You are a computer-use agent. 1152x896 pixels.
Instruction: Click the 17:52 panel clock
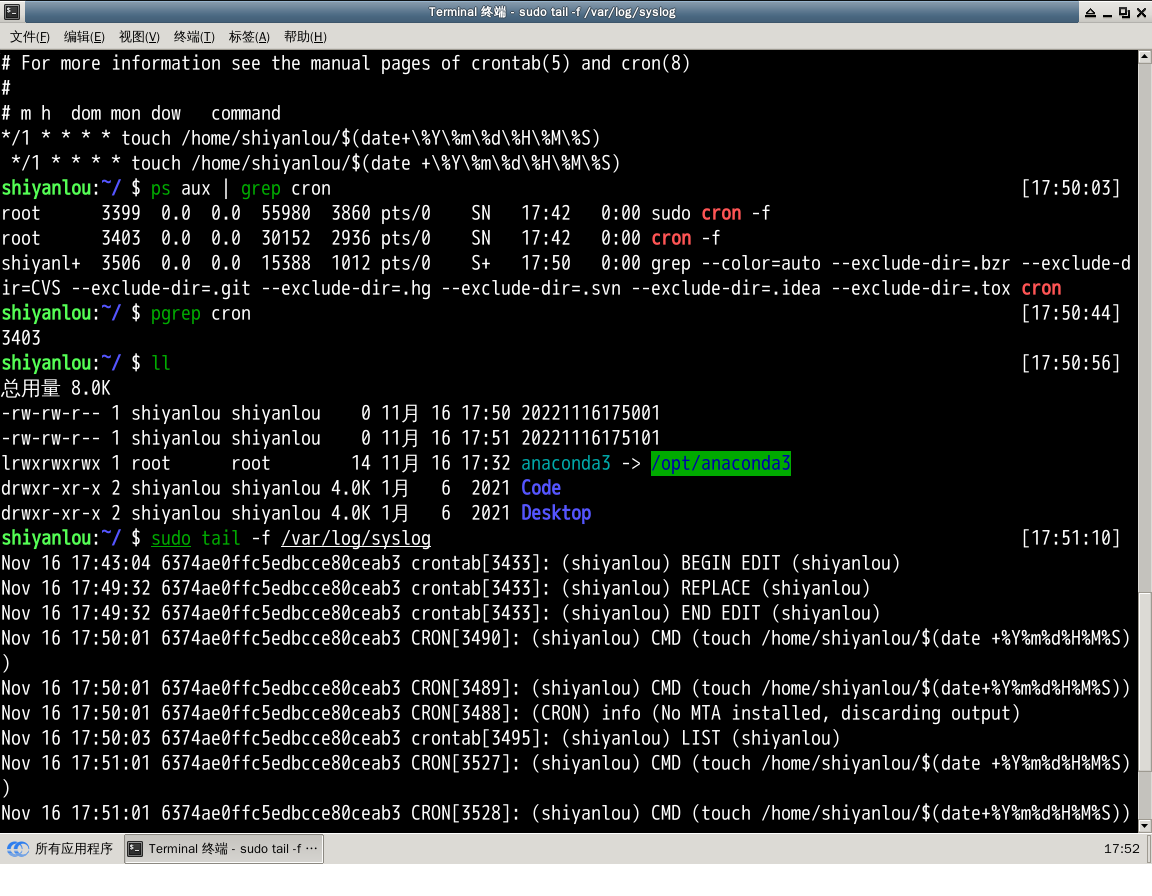1121,849
